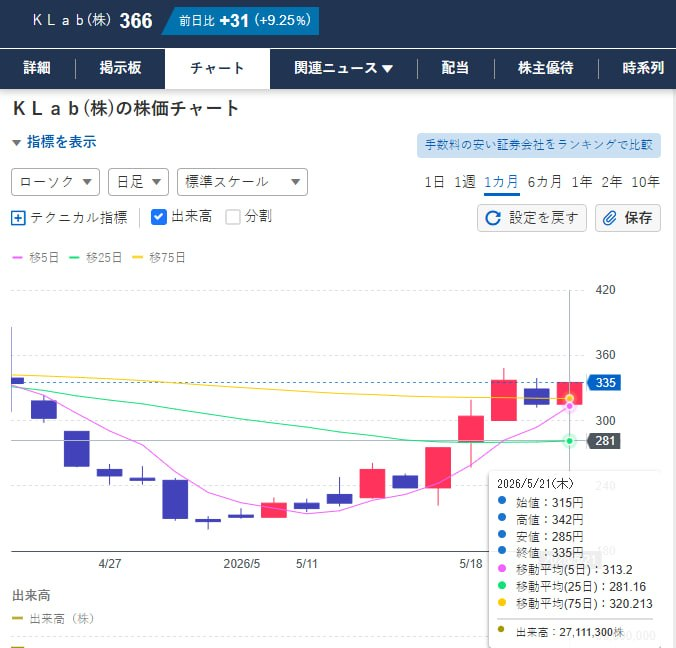Select the 1週 period
This screenshot has height=648, width=676.
[465, 182]
